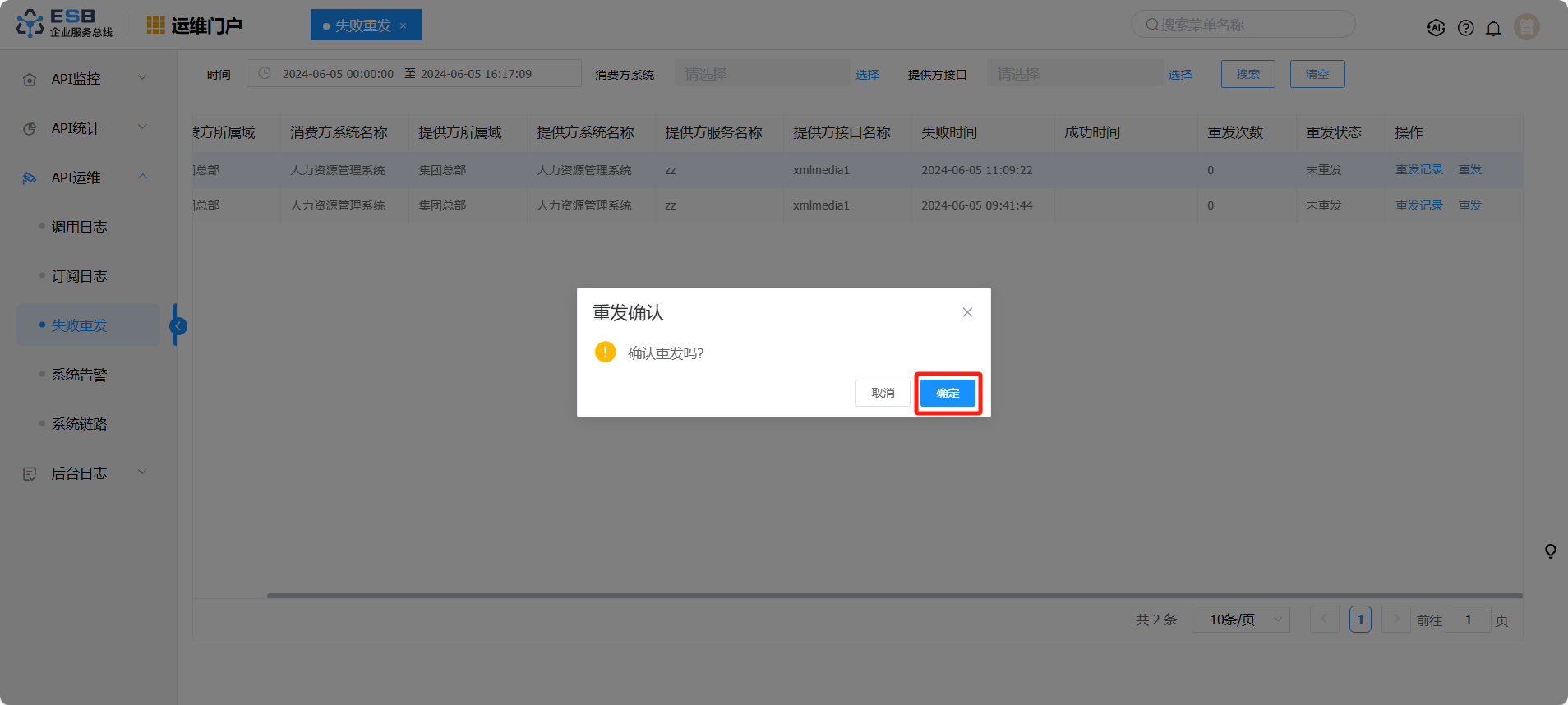Click the lightbulb tips icon

coord(1550,551)
